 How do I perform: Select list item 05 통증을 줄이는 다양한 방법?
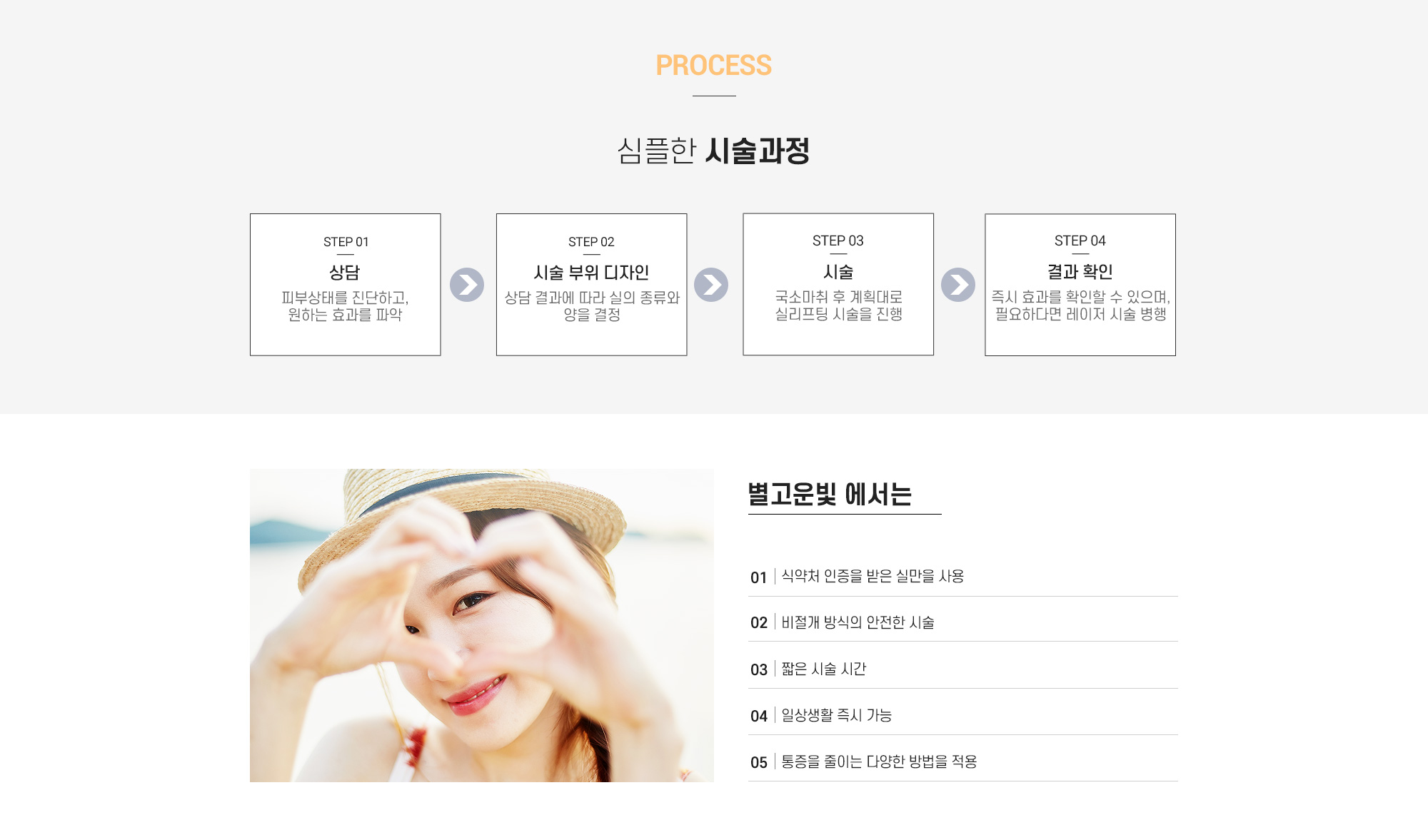pyautogui.click(x=963, y=761)
